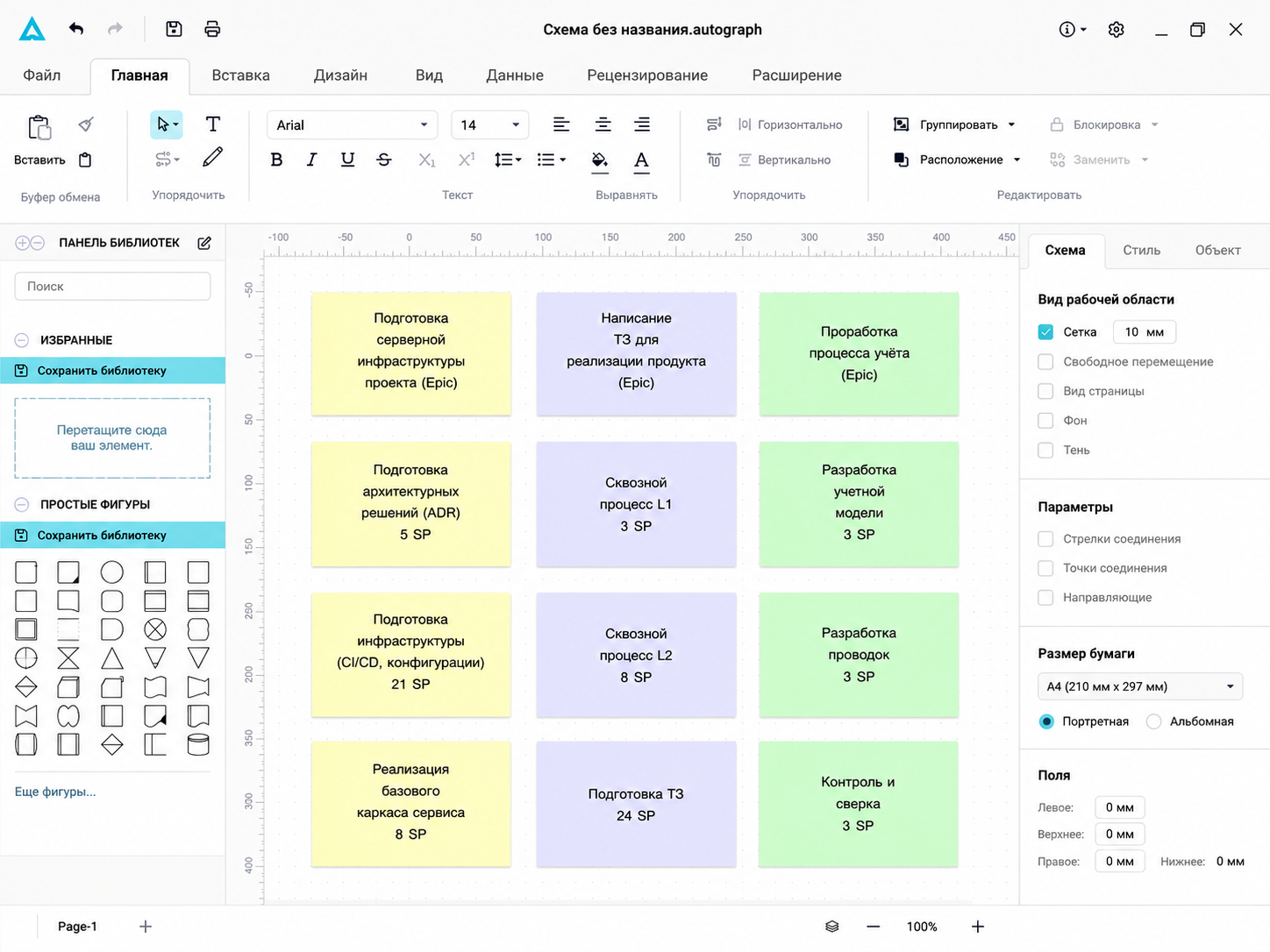Enable the Направляющие checkbox

1045,598
